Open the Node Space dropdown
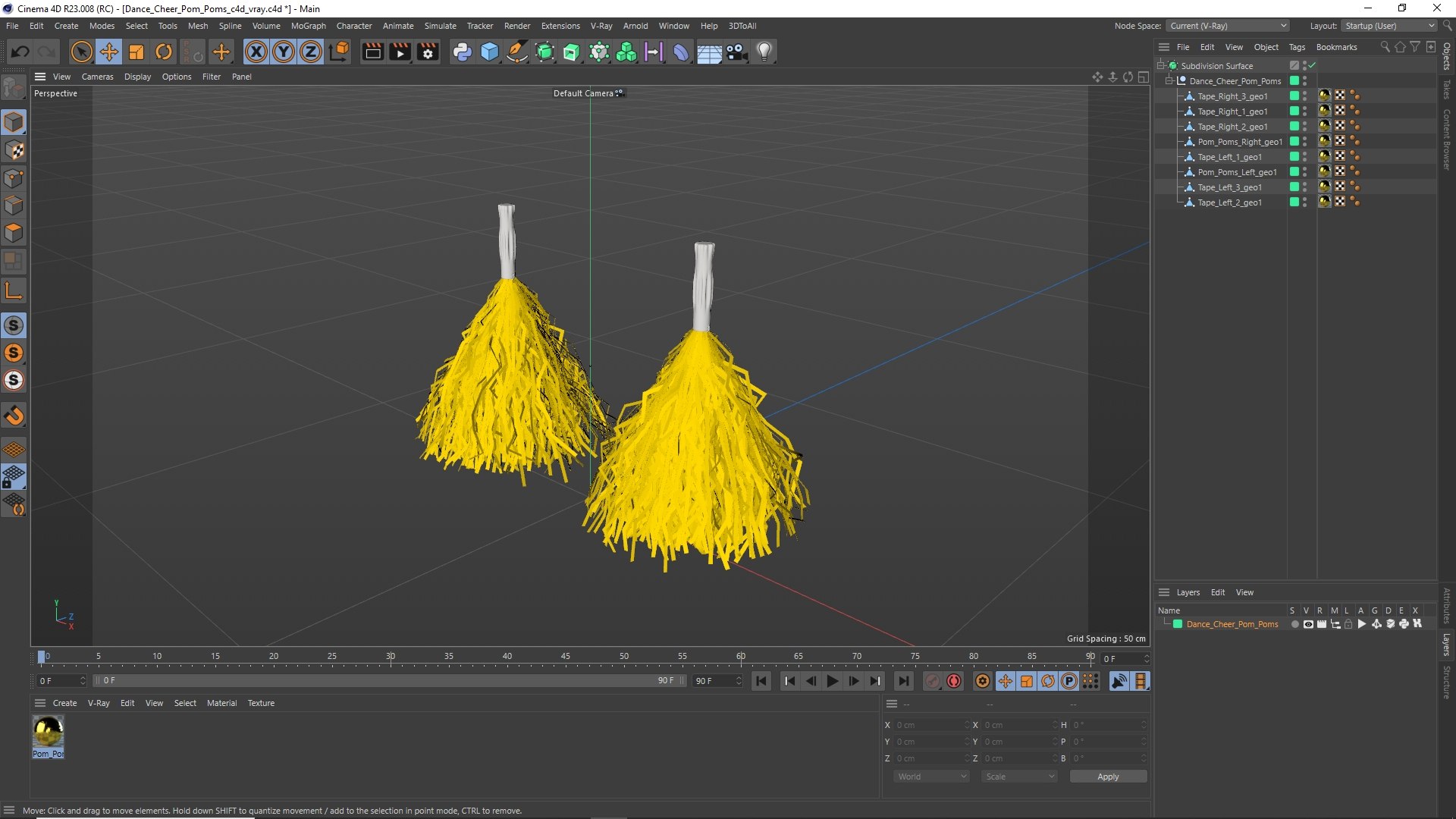The height and width of the screenshot is (819, 1456). (x=1228, y=26)
